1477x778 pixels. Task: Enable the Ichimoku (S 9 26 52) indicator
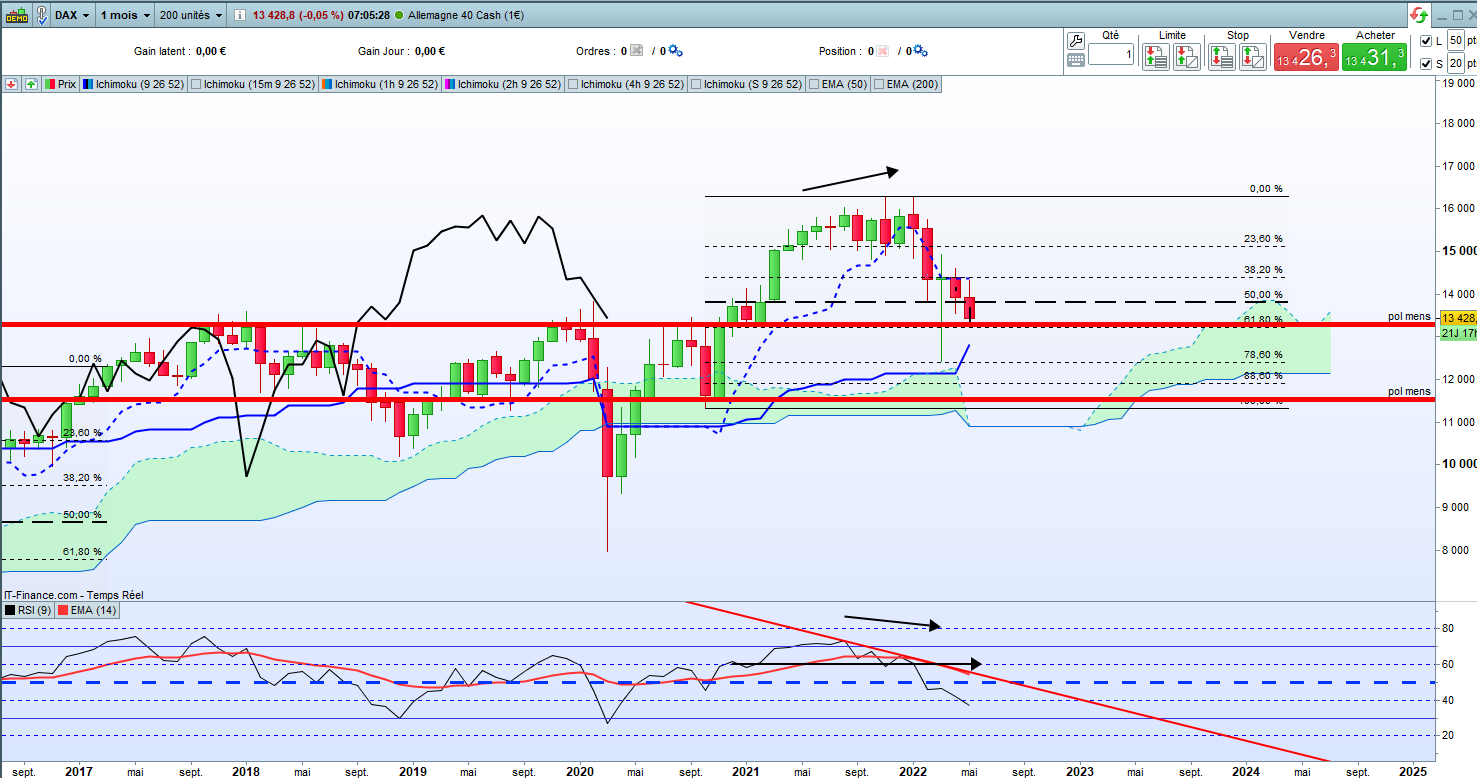pos(696,85)
